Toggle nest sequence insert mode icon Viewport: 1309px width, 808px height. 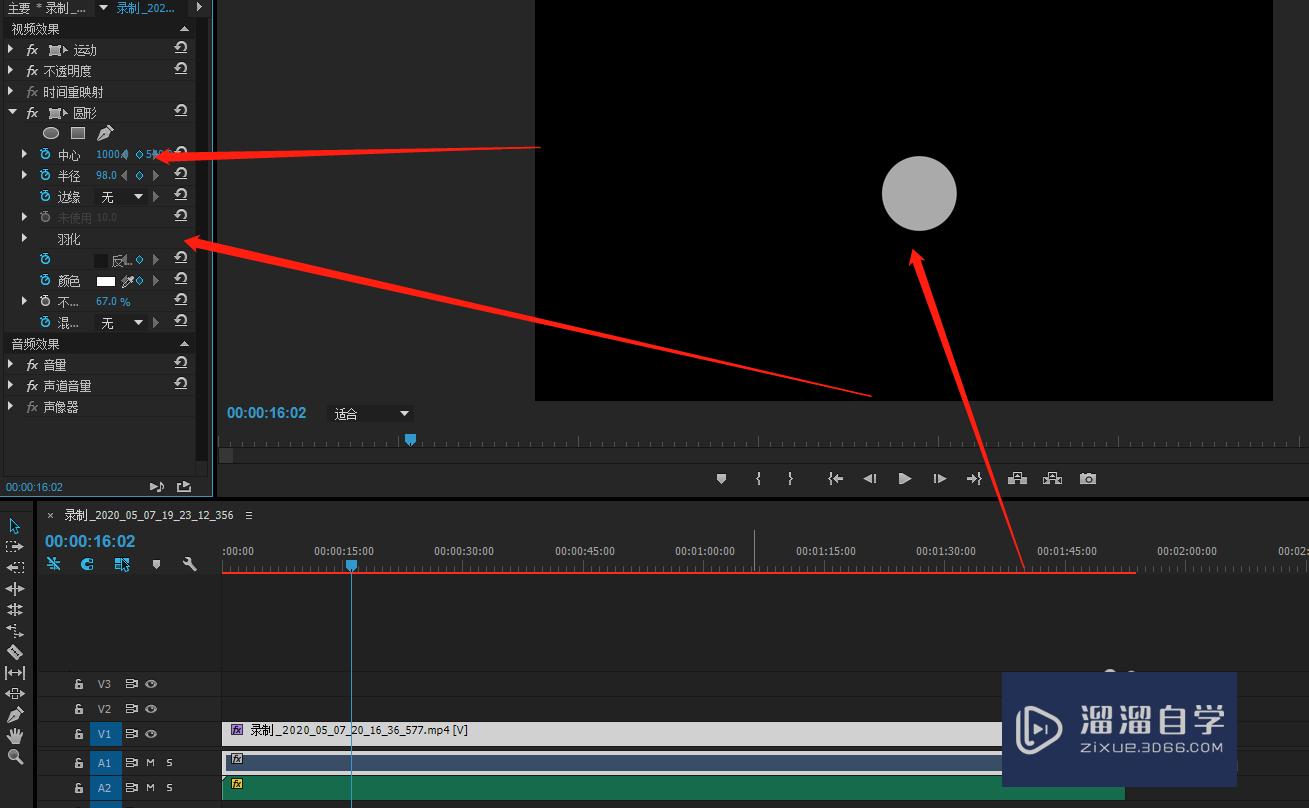pos(54,565)
